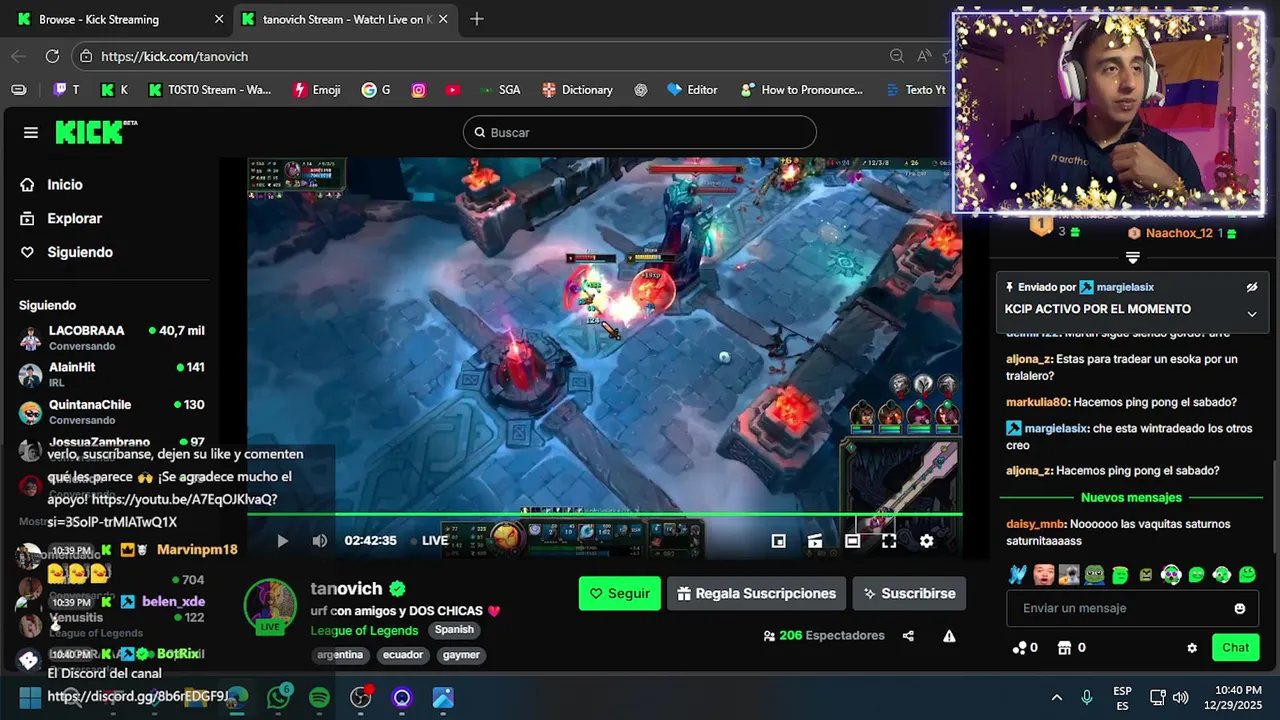Image resolution: width=1280 pixels, height=720 pixels.
Task: Report the stream with warning icon
Action: 949,636
